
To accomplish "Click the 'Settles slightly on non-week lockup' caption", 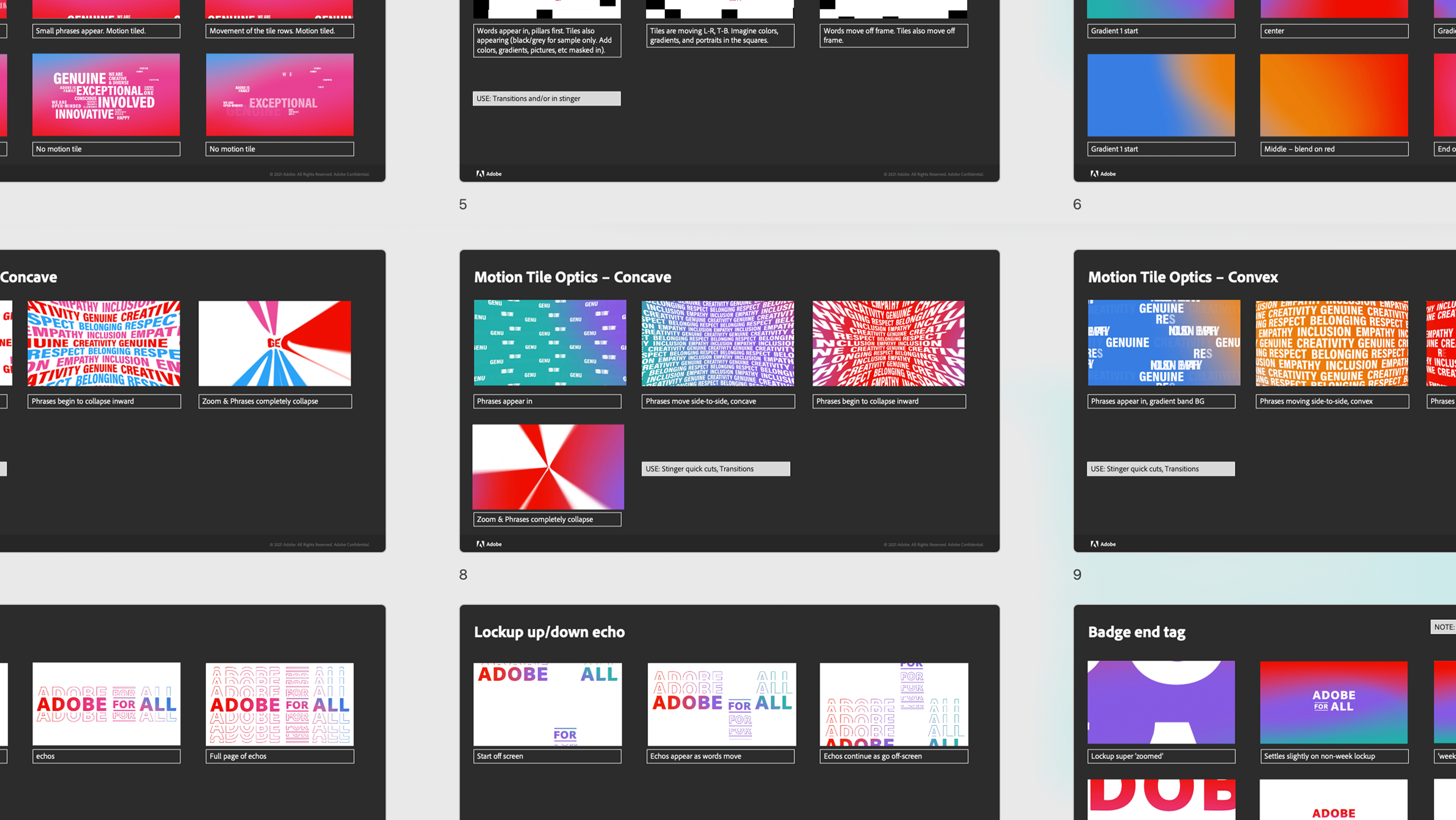I will click(1335, 756).
